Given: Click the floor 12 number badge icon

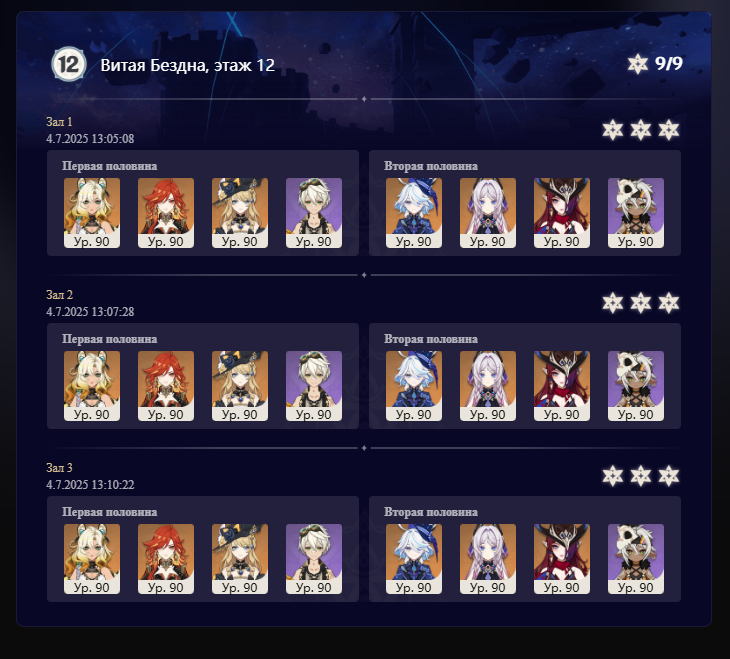Looking at the screenshot, I should [69, 64].
